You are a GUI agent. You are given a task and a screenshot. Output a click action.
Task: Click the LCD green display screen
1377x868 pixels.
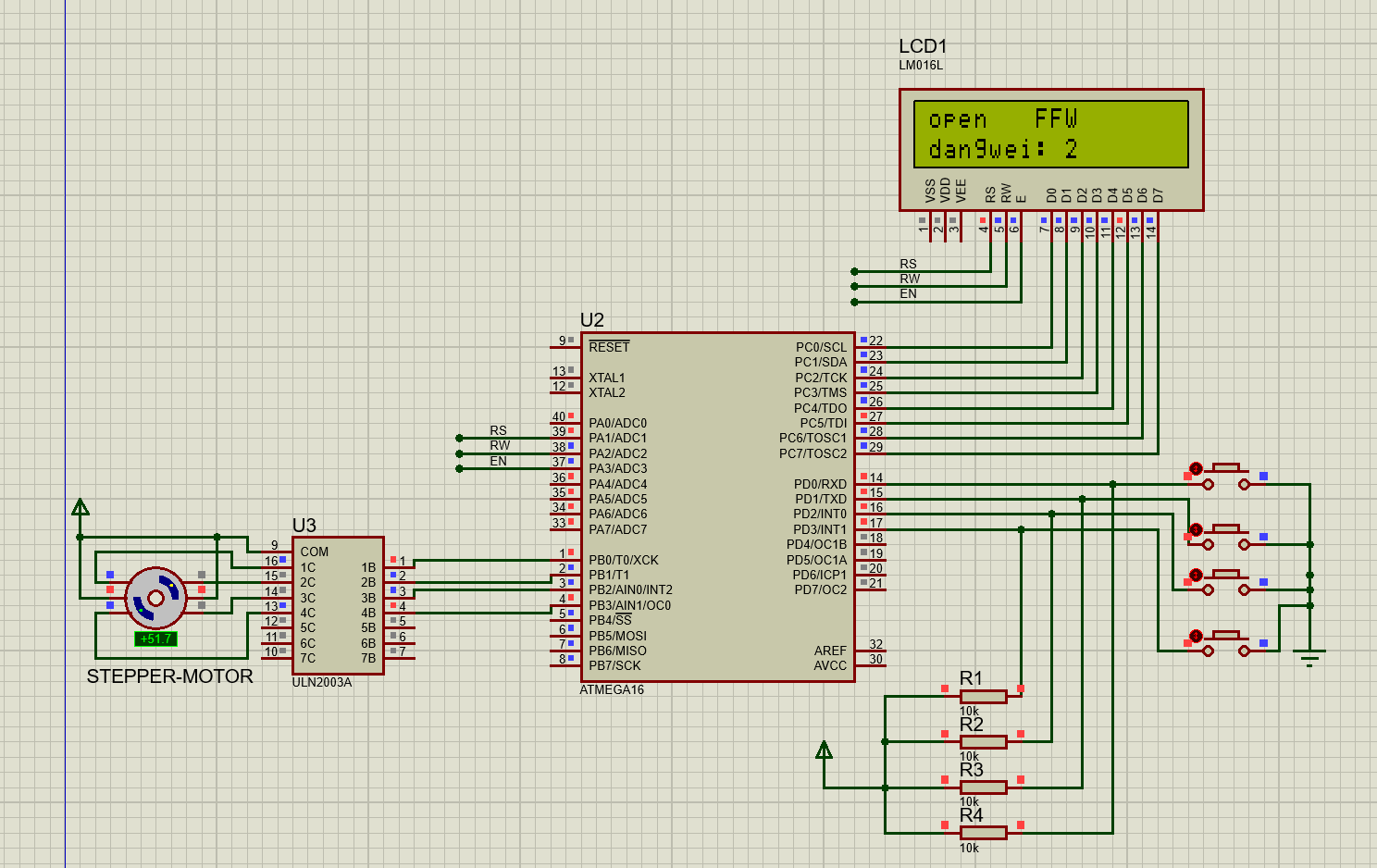point(1051,134)
